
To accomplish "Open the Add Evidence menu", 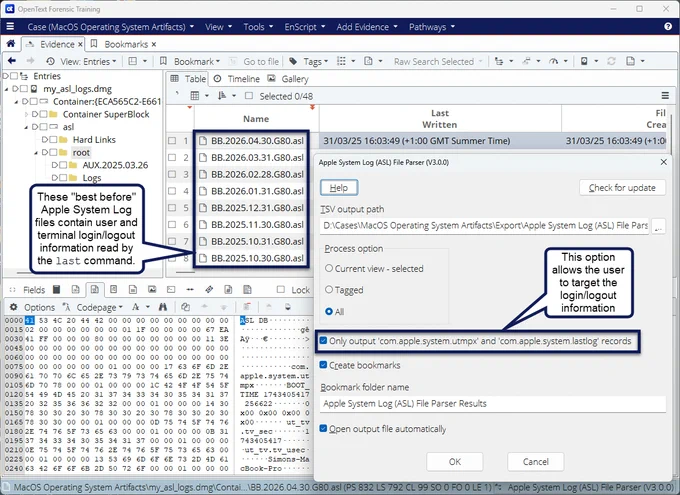I will 367,27.
